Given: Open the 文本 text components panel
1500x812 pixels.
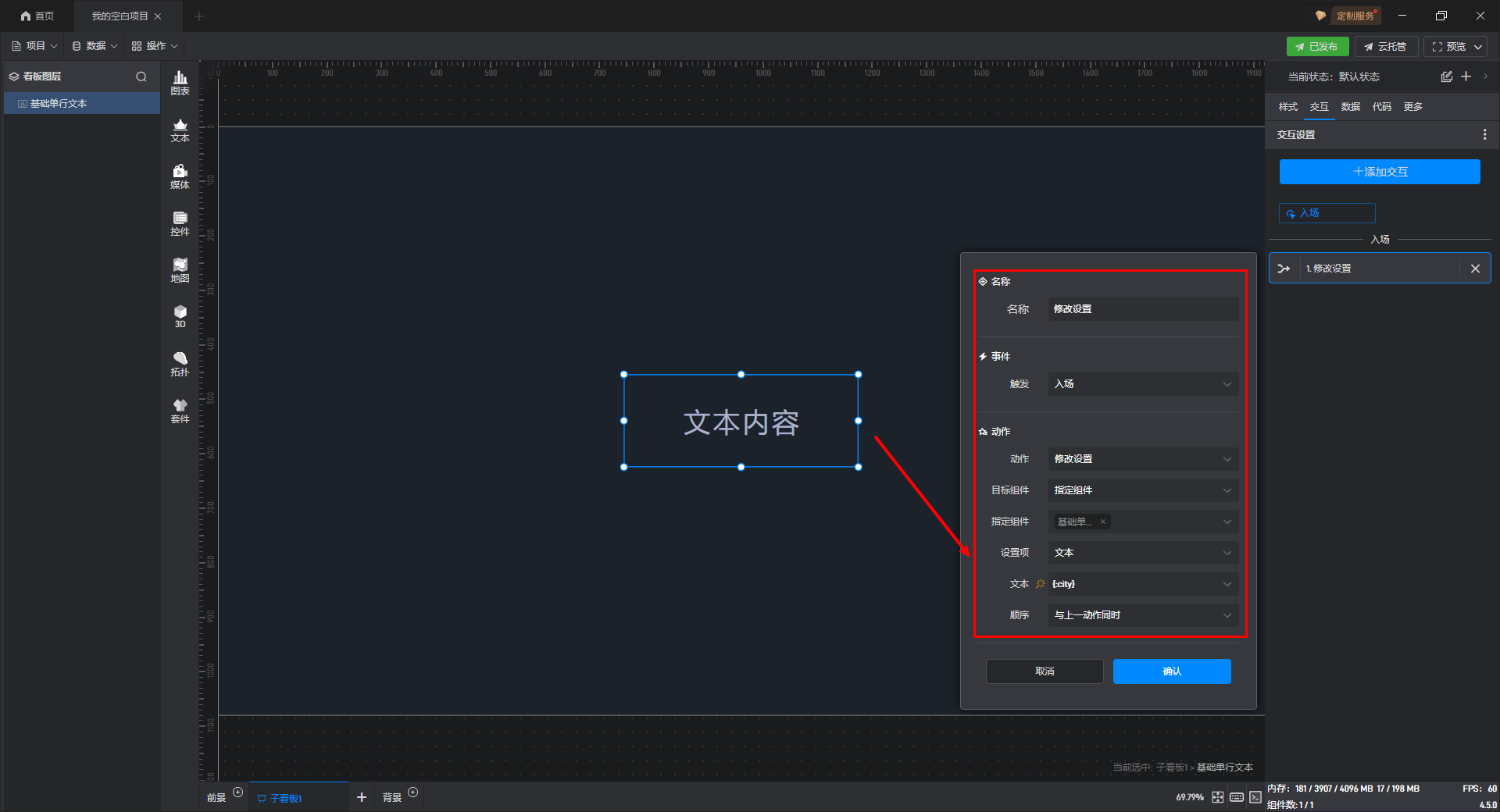Looking at the screenshot, I should [x=180, y=130].
